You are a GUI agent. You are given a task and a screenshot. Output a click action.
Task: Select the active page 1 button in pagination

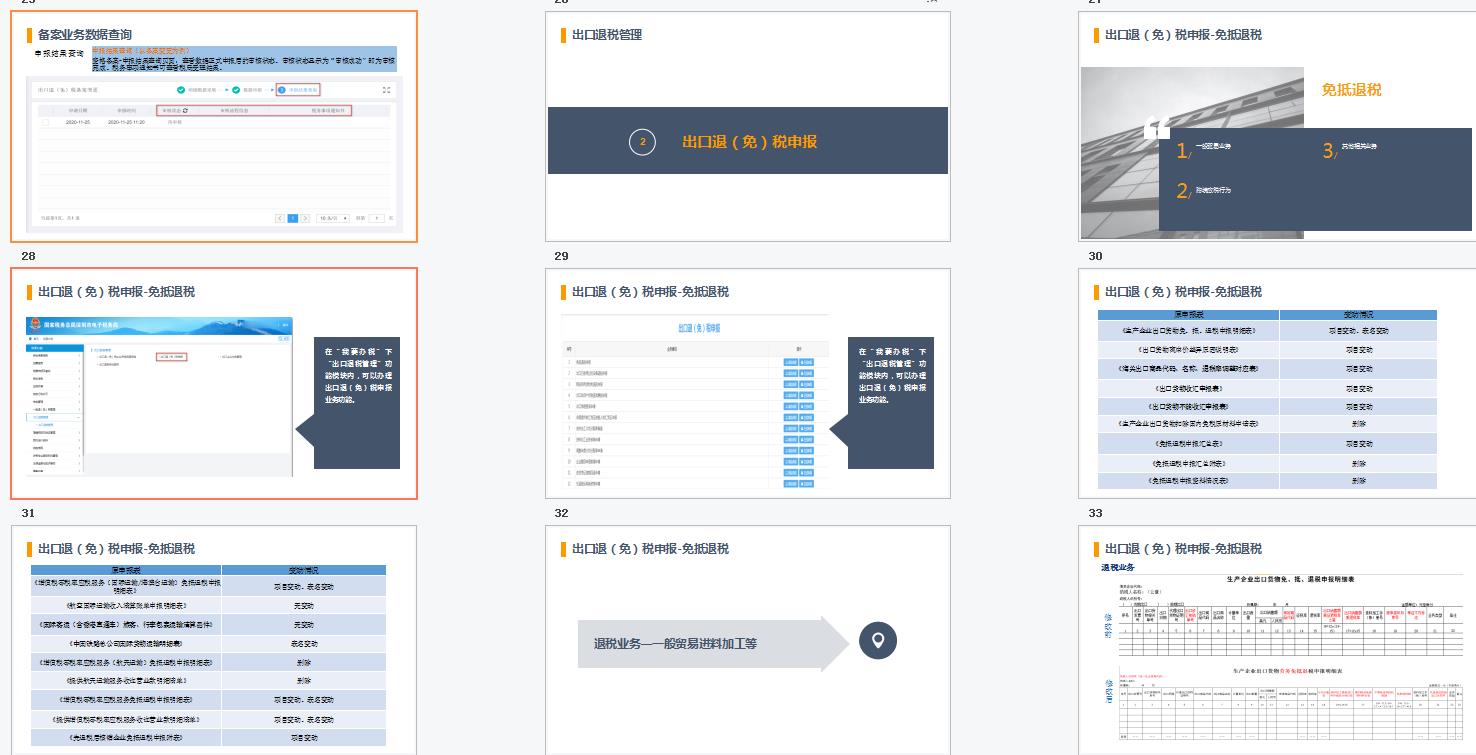(293, 218)
